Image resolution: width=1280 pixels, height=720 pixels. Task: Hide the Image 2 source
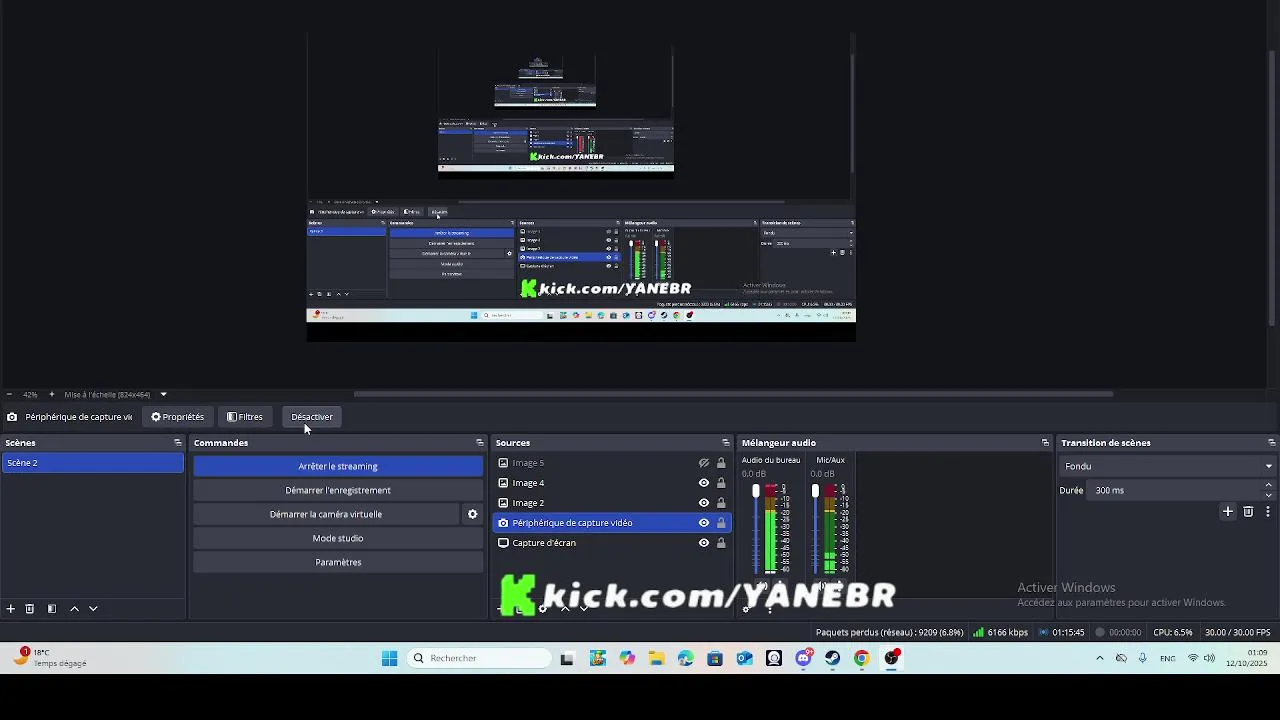(x=704, y=503)
